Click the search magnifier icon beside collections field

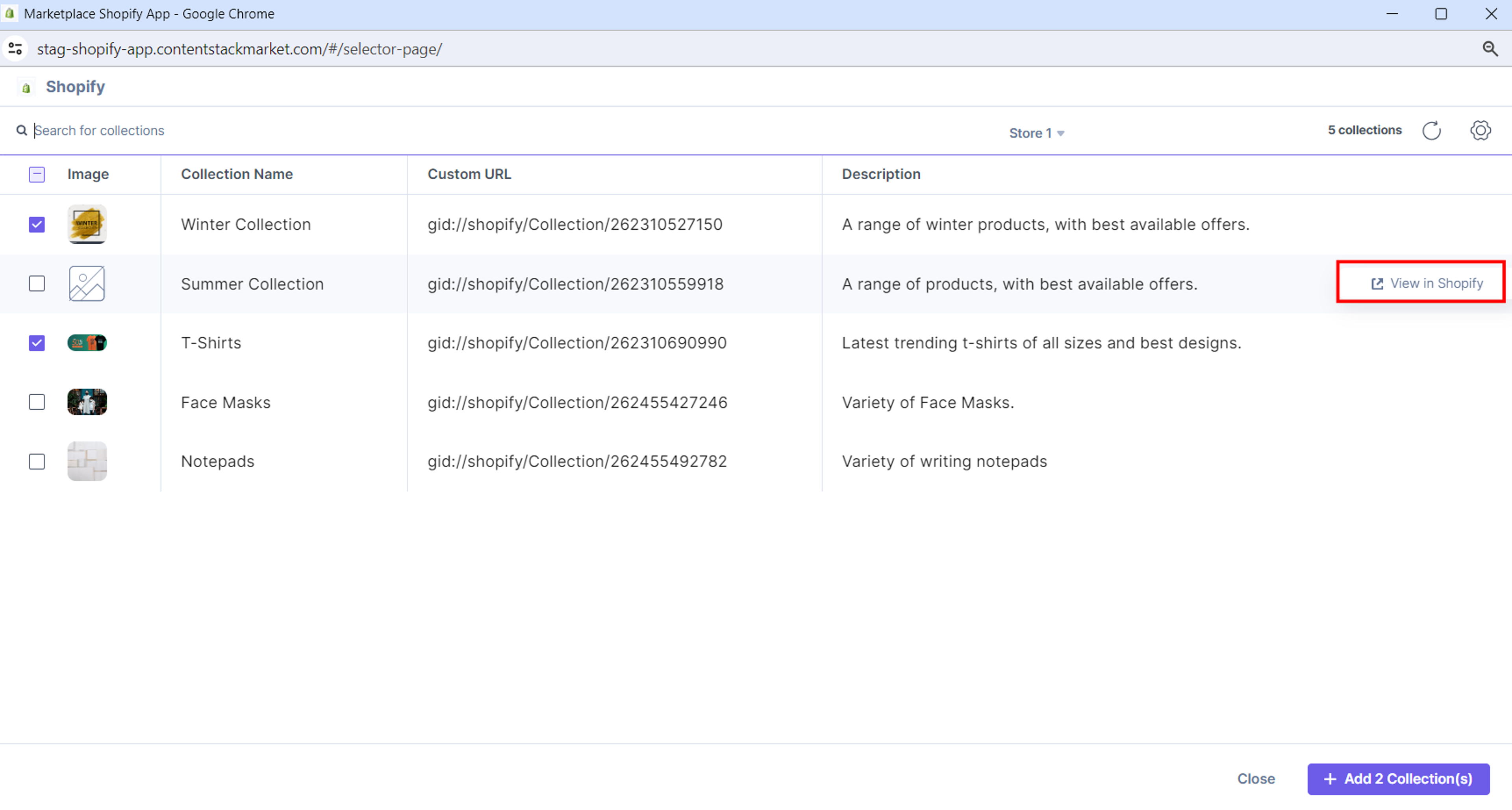click(x=22, y=130)
